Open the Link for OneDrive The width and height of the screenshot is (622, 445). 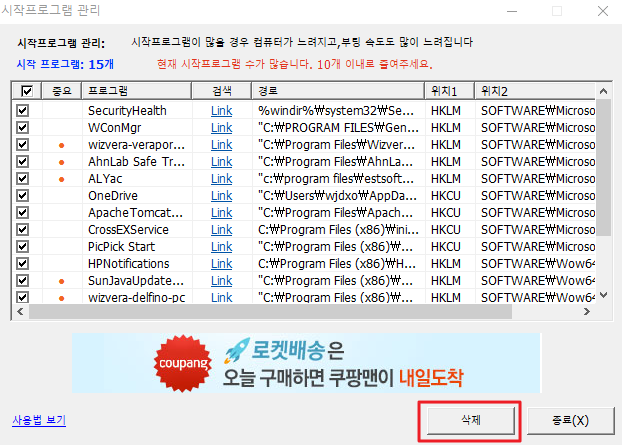click(x=221, y=196)
